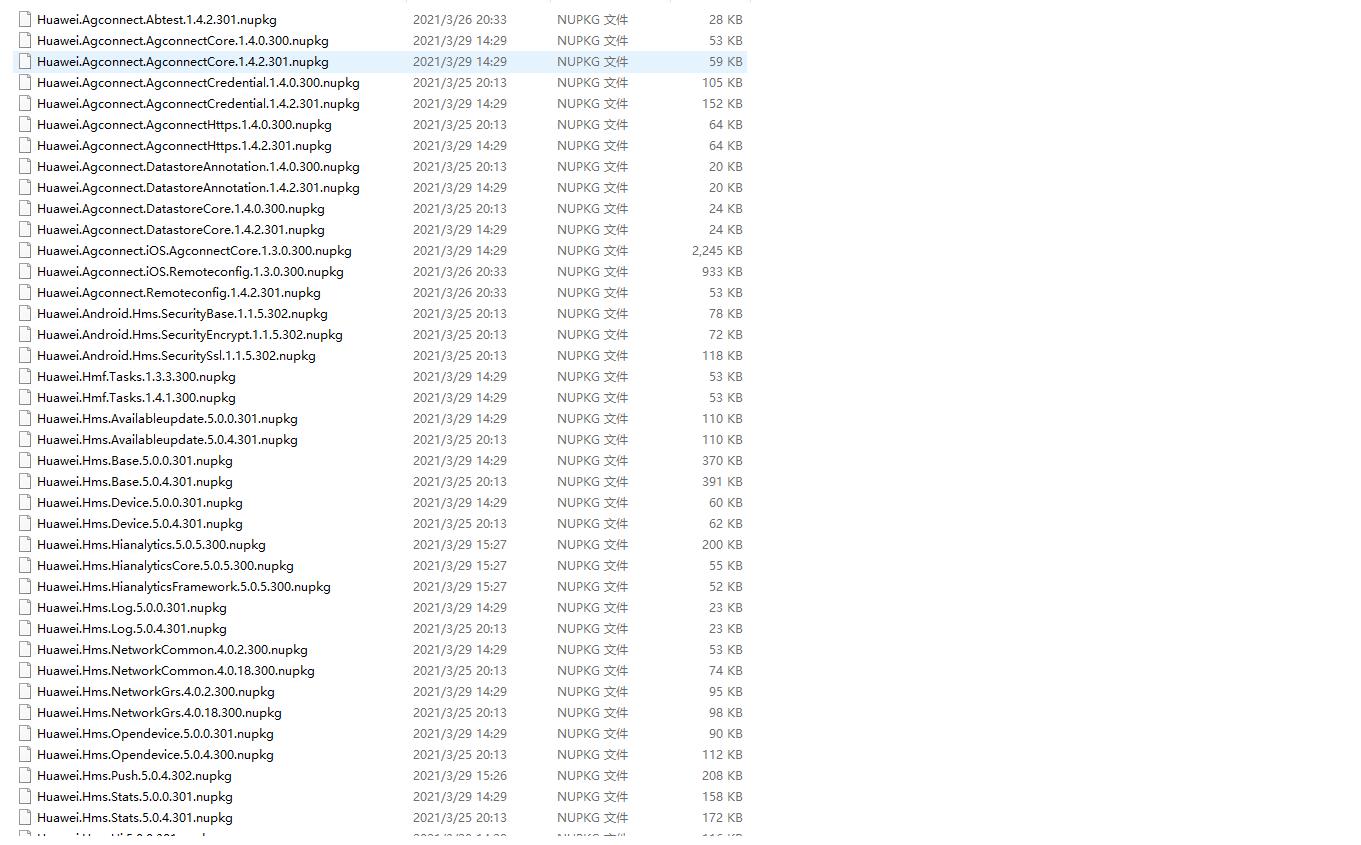
Task: Select file name Huawei.Hms.NetworkCommon.4.0.2.300.nupkg
Action: 172,649
